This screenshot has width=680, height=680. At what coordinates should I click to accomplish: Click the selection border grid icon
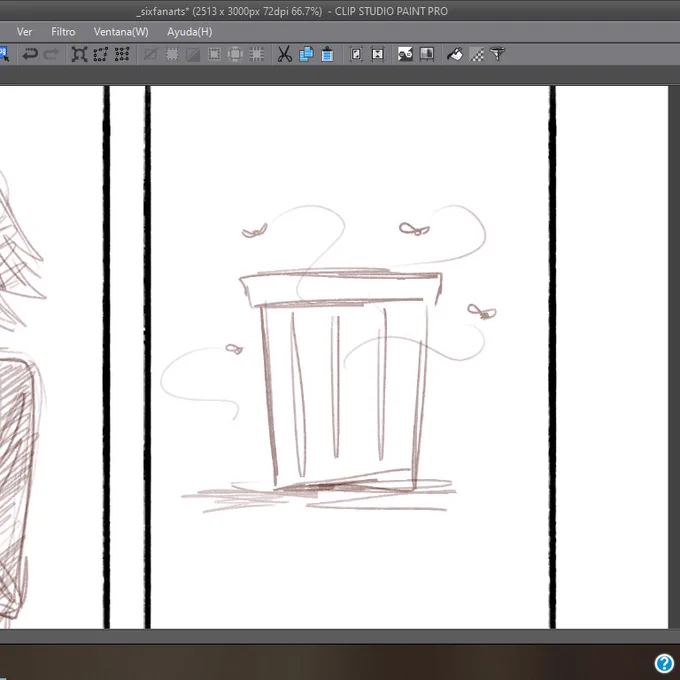257,54
